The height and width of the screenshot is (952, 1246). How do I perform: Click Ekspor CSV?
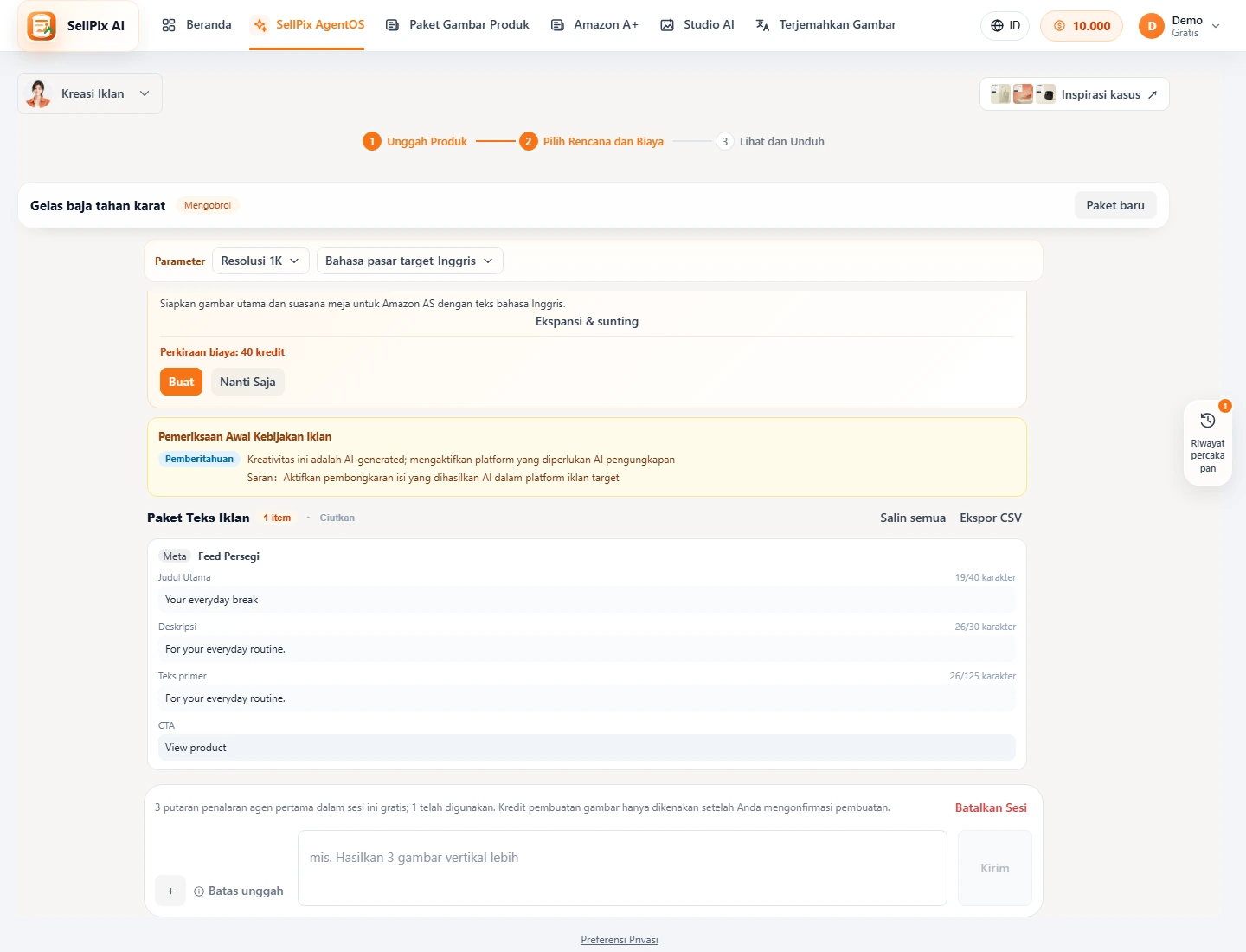click(x=991, y=518)
